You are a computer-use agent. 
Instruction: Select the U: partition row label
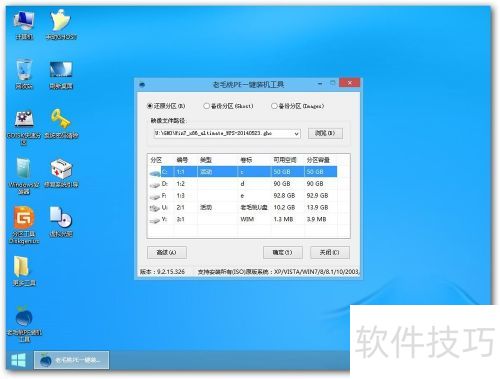tap(165, 207)
